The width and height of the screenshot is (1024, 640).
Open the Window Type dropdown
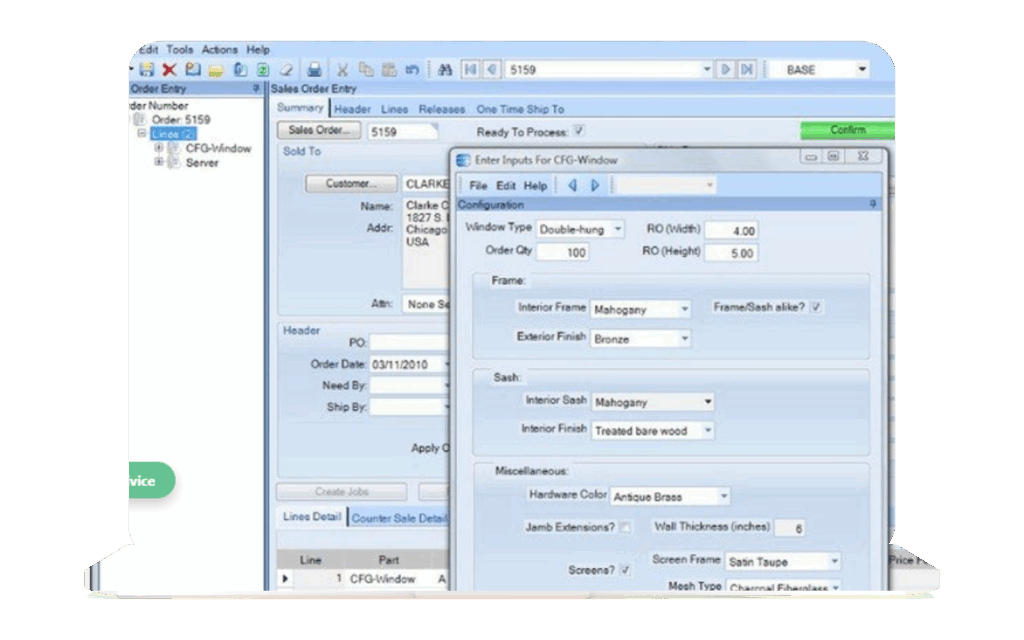click(617, 229)
